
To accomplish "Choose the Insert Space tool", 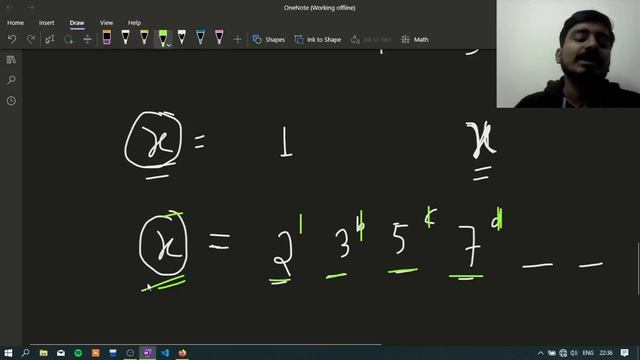I will click(x=87, y=39).
